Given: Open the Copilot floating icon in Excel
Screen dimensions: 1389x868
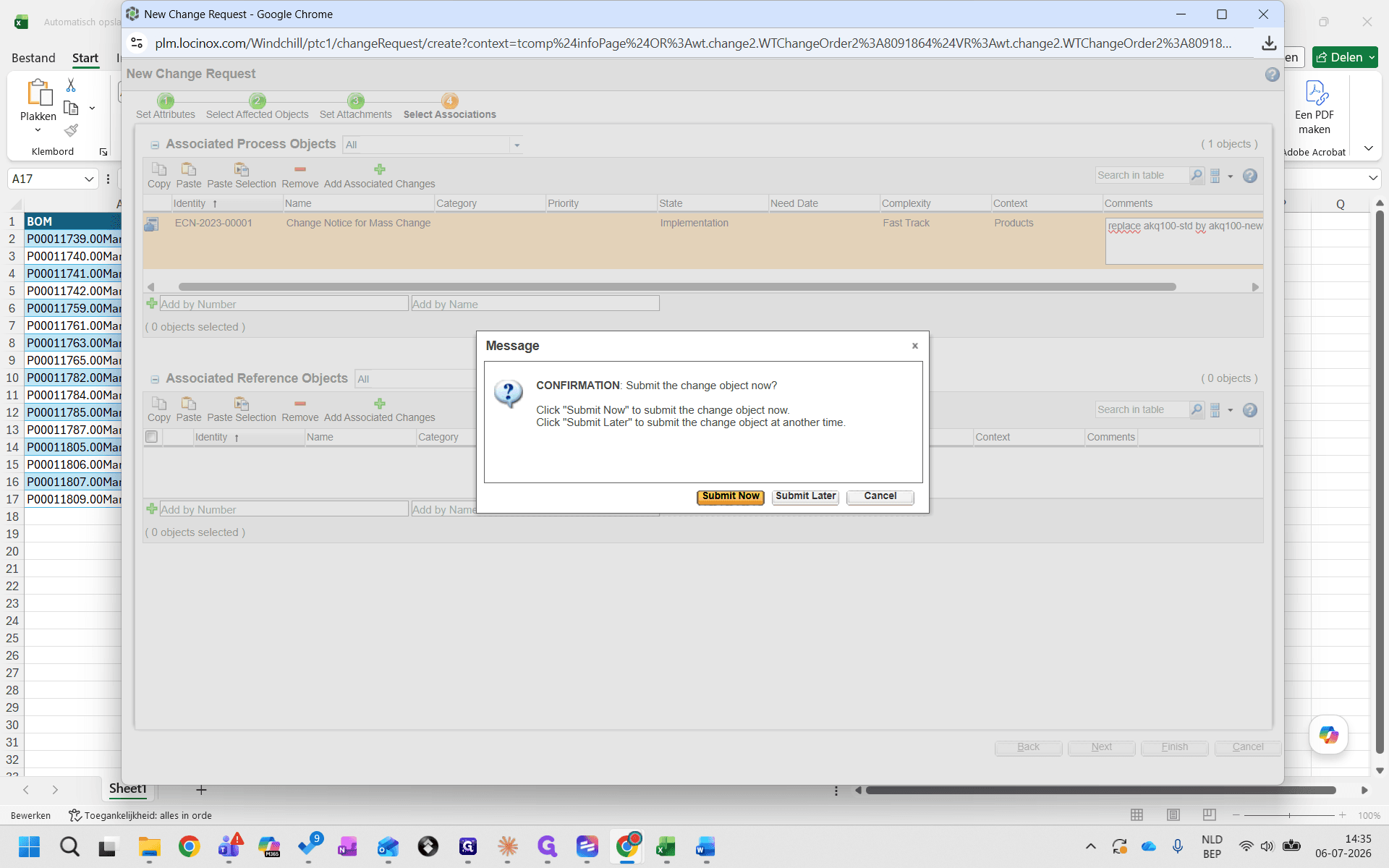Looking at the screenshot, I should 1329,735.
